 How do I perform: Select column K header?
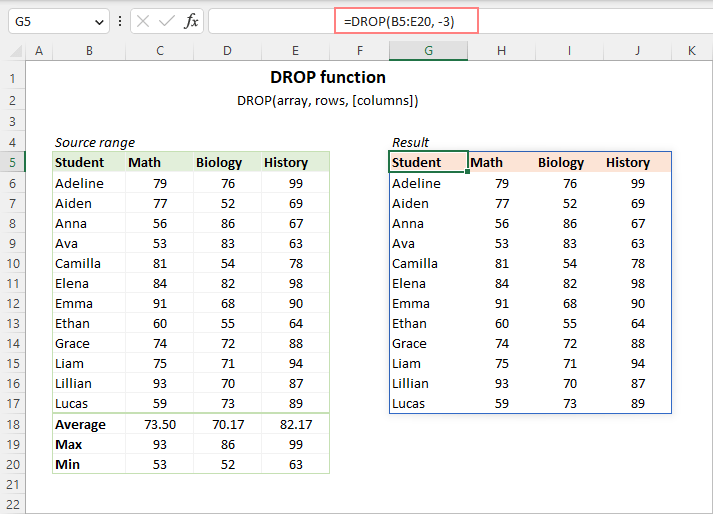(692, 50)
